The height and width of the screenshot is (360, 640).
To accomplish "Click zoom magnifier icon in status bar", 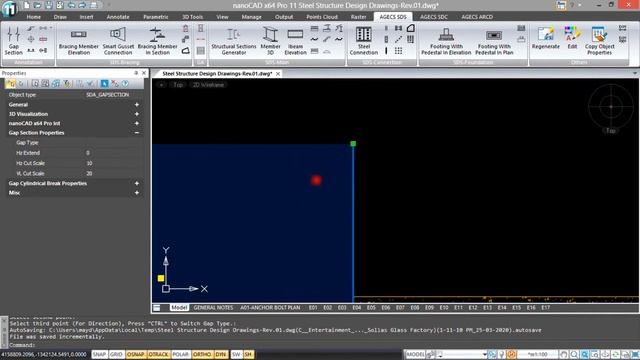I will 574,354.
